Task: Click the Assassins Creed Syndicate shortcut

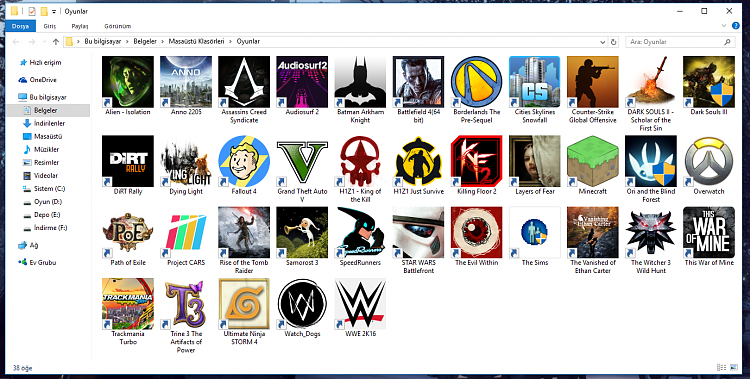Action: pos(244,82)
